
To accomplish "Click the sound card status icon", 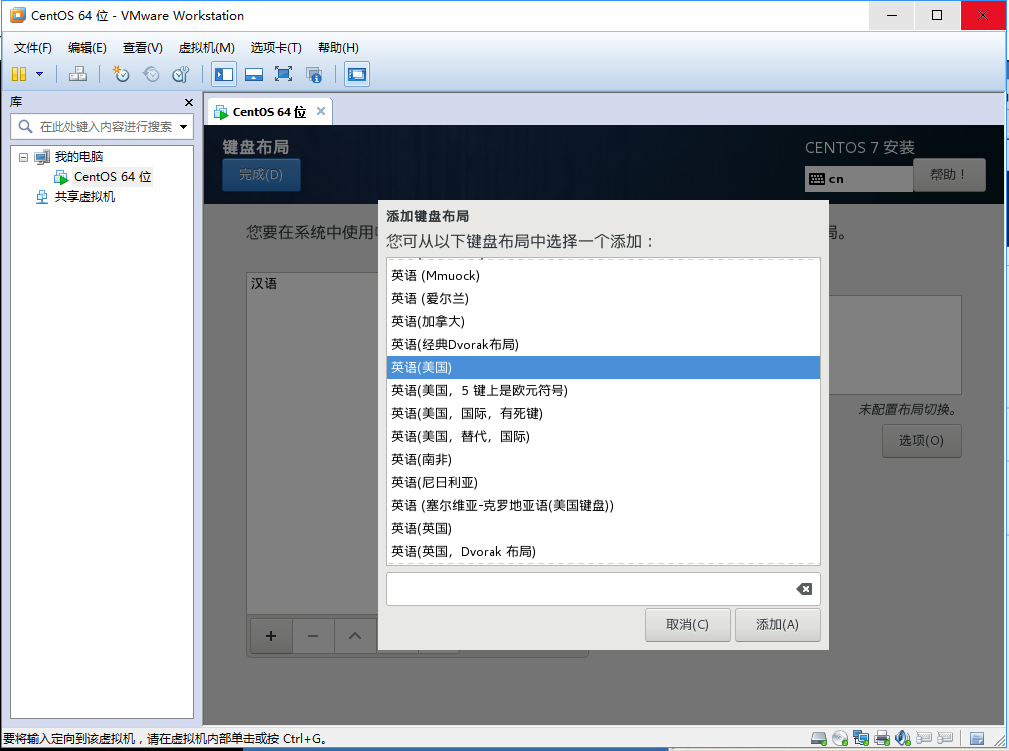I will pyautogui.click(x=903, y=738).
